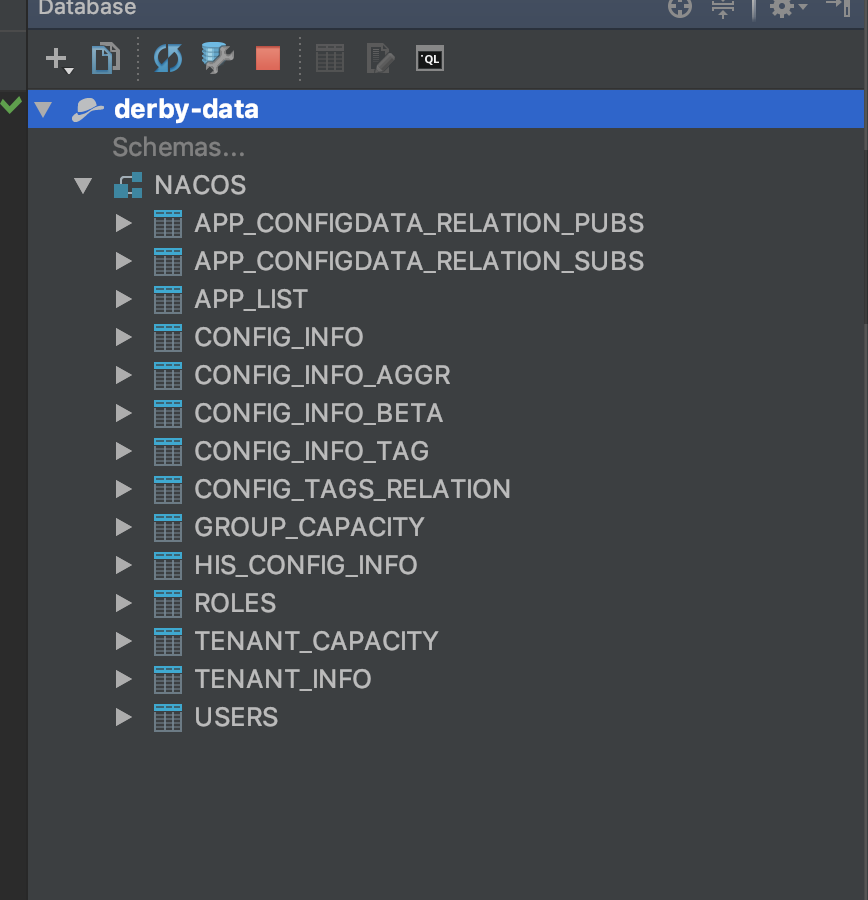Expand the CONFIG_INFO_TAG table node

(x=123, y=451)
